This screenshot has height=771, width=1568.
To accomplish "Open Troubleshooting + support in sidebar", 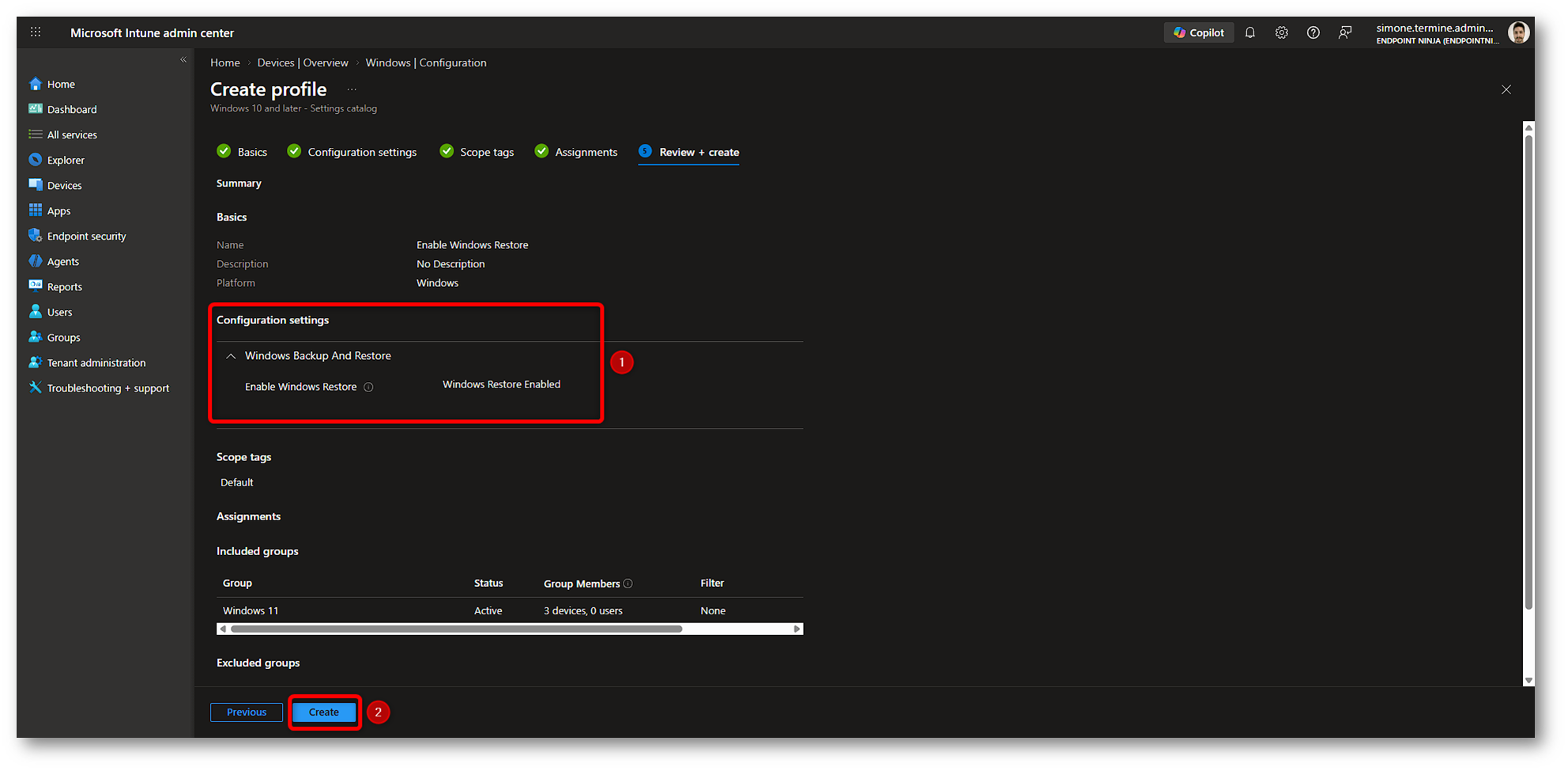I will tap(108, 387).
